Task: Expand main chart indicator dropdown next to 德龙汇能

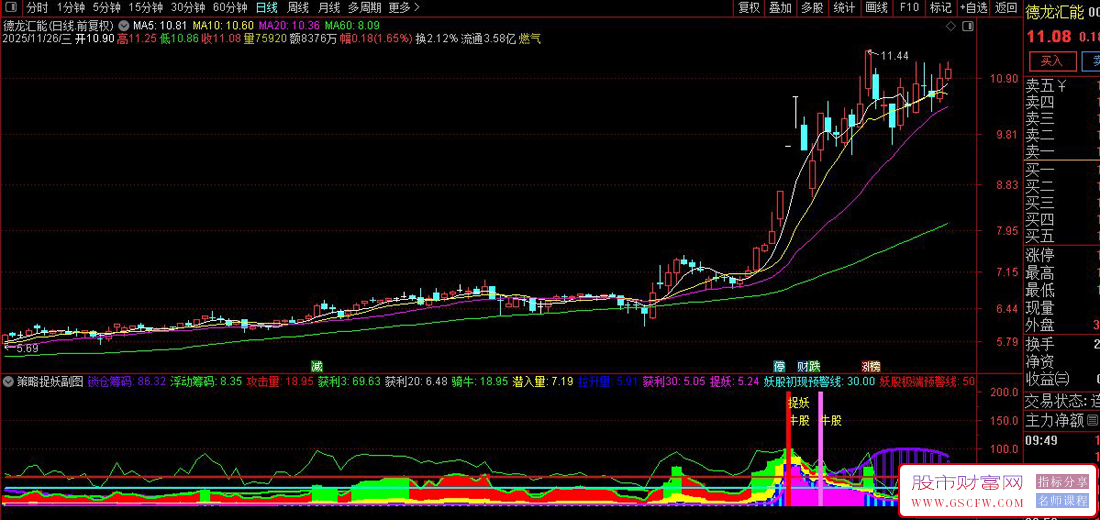Action: point(123,26)
